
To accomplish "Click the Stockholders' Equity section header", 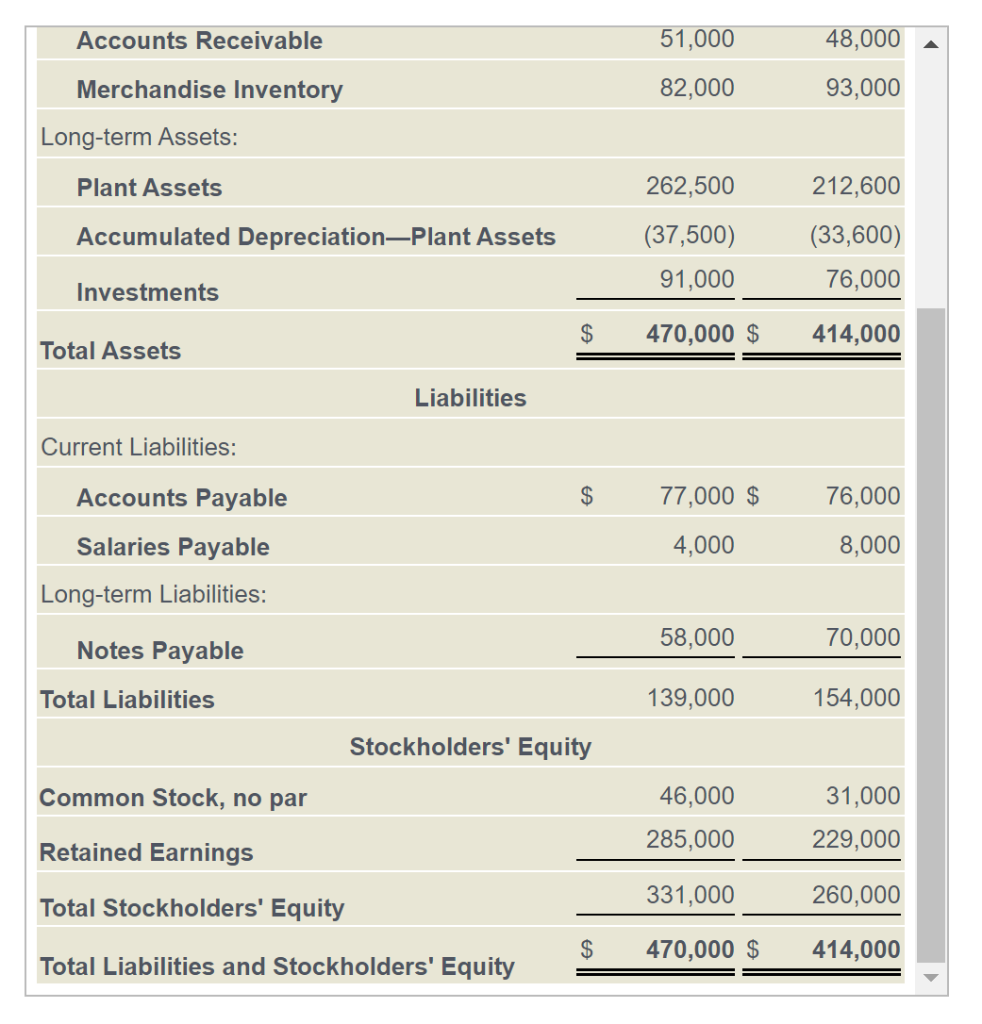I will (x=470, y=745).
